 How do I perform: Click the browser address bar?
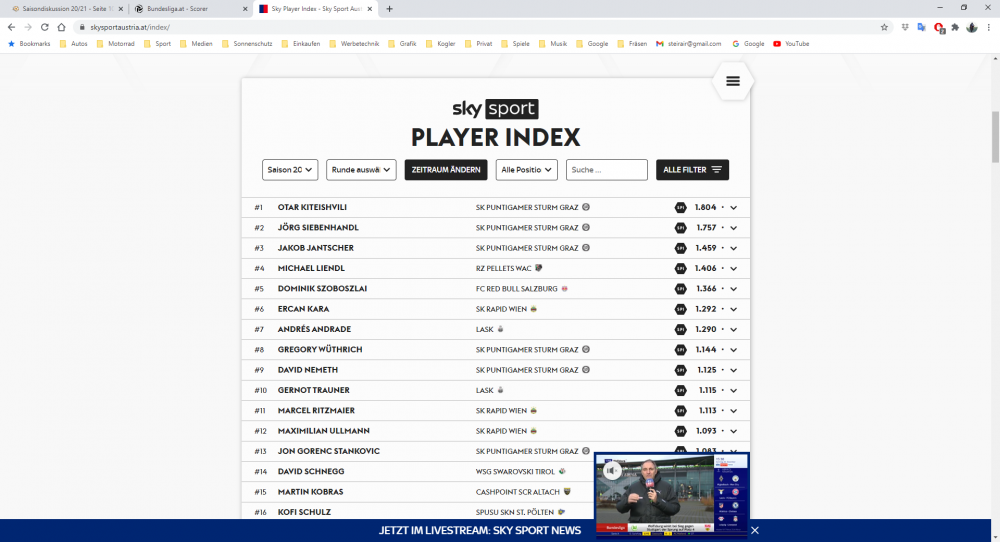(x=478, y=27)
